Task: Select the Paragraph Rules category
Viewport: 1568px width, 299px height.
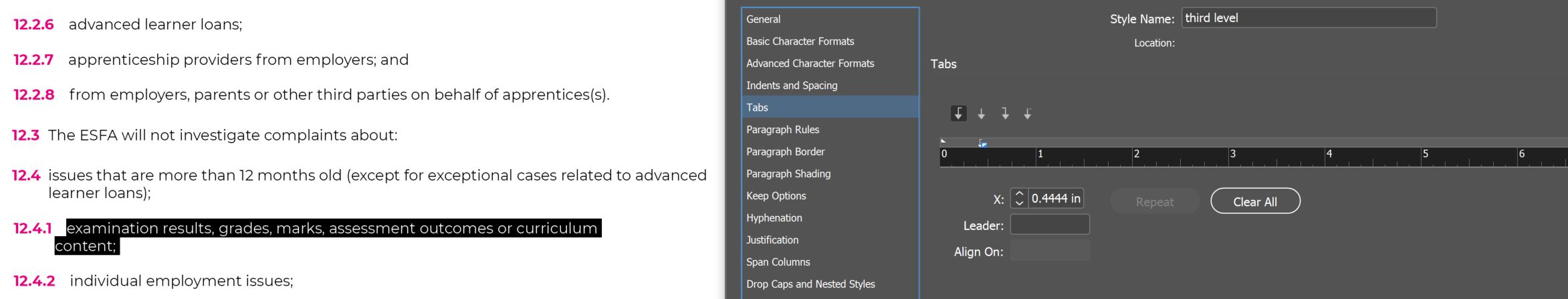Action: pos(782,130)
